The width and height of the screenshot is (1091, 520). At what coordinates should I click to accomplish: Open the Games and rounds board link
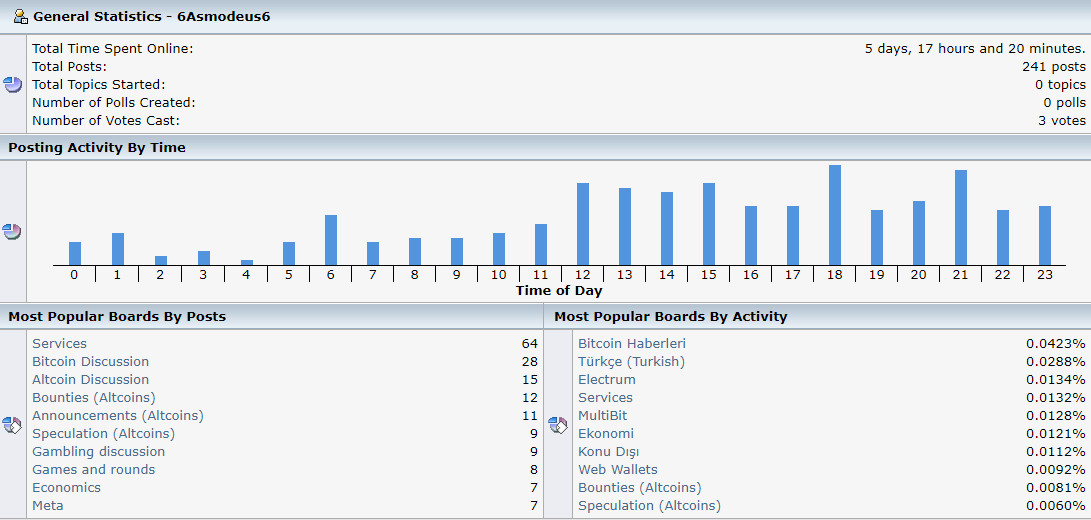point(94,470)
